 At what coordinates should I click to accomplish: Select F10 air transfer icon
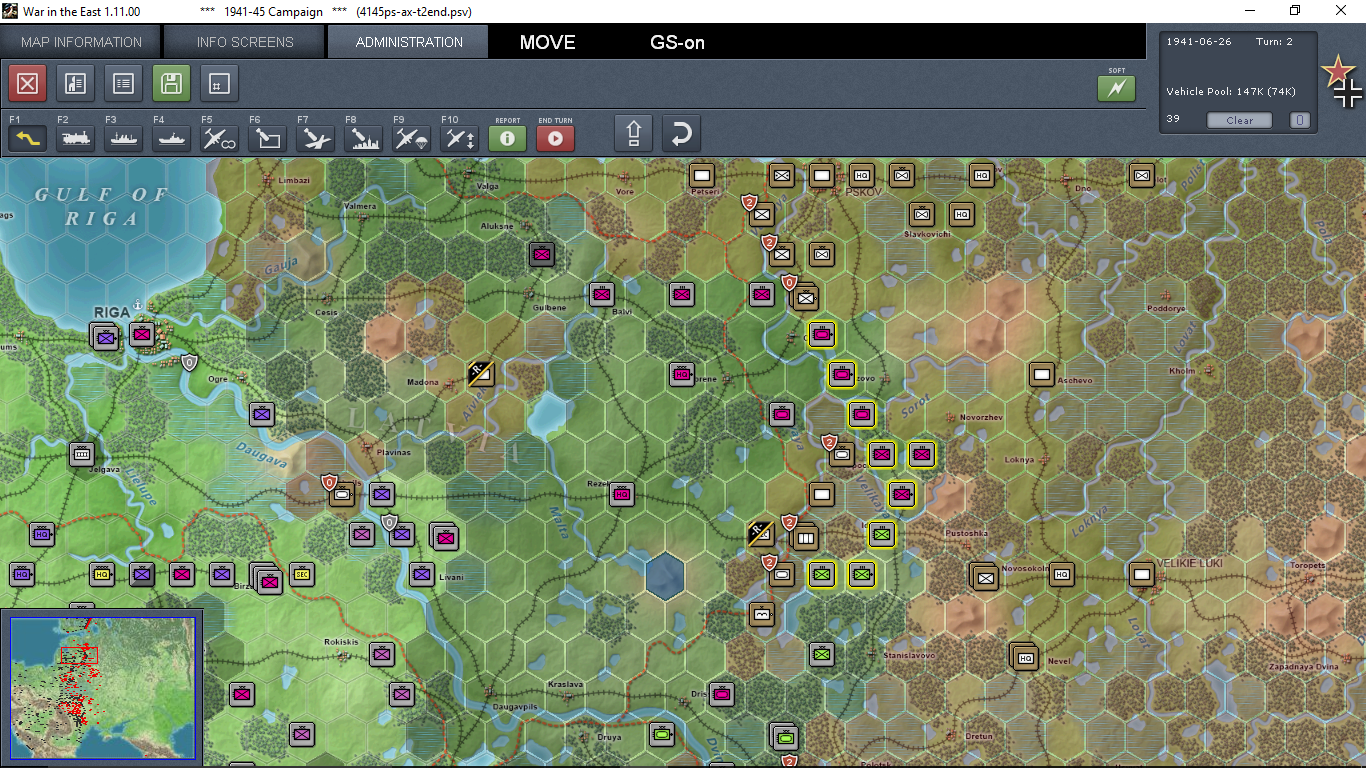coord(459,138)
